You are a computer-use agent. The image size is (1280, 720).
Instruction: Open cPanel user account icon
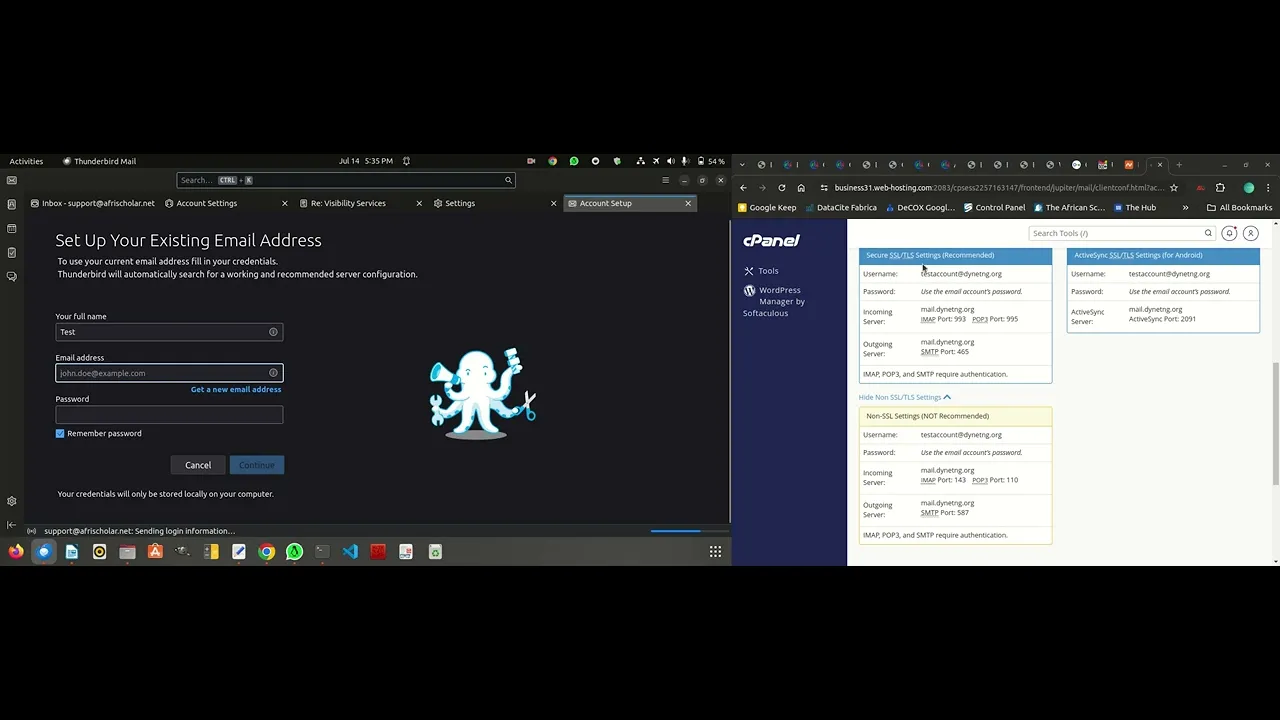[1250, 233]
